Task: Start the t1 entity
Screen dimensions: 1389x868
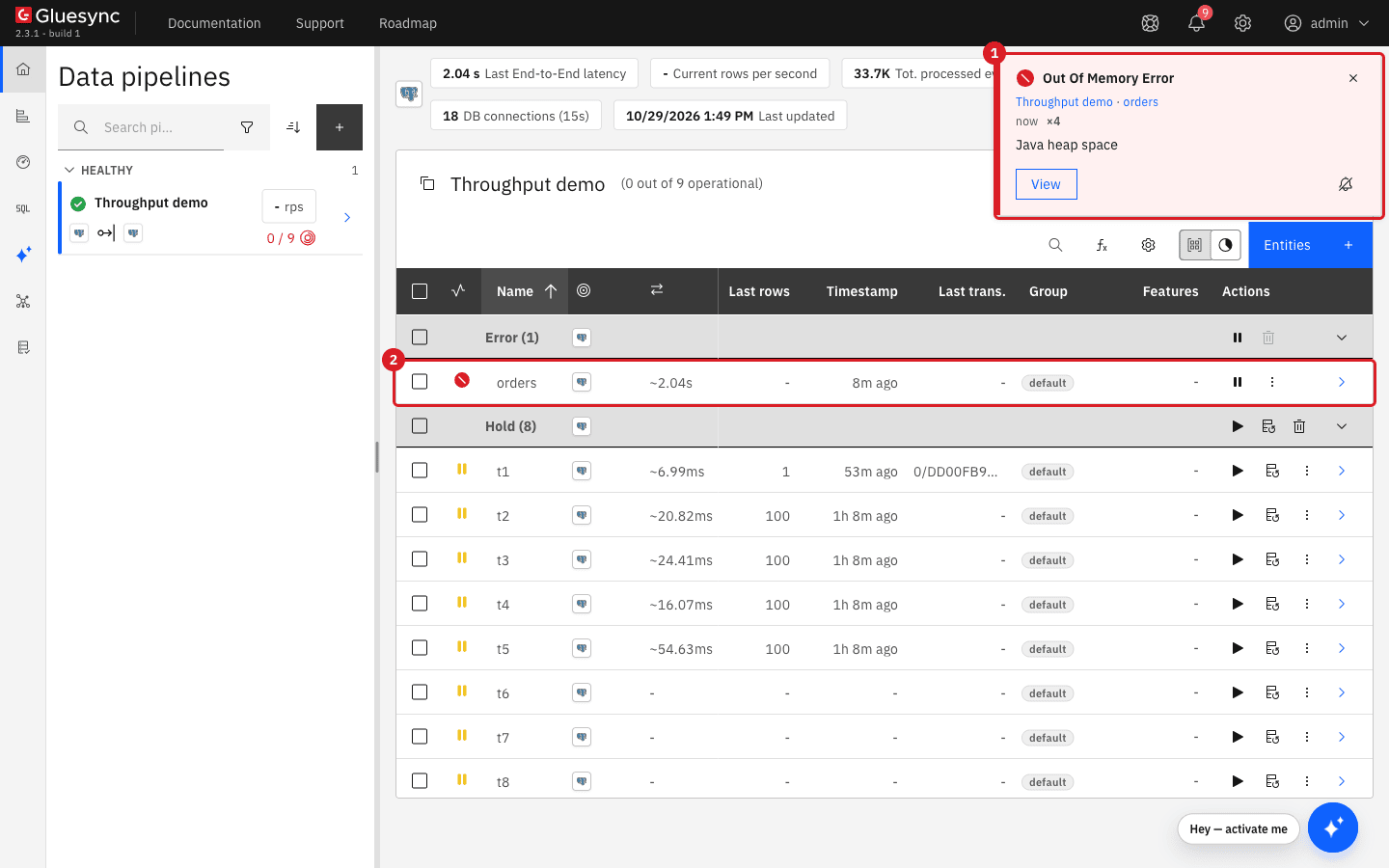Action: click(x=1238, y=471)
